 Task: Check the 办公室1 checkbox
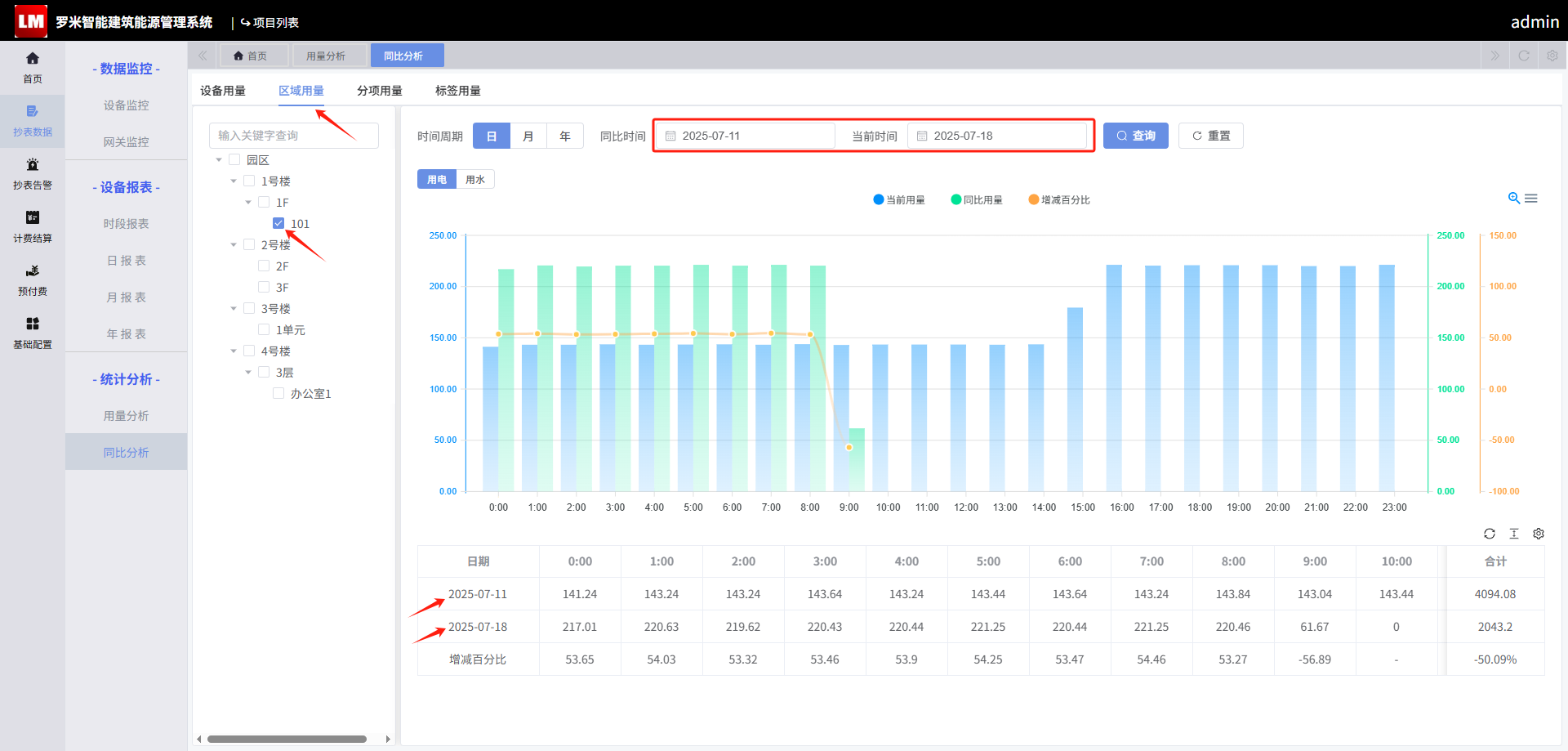tap(278, 393)
